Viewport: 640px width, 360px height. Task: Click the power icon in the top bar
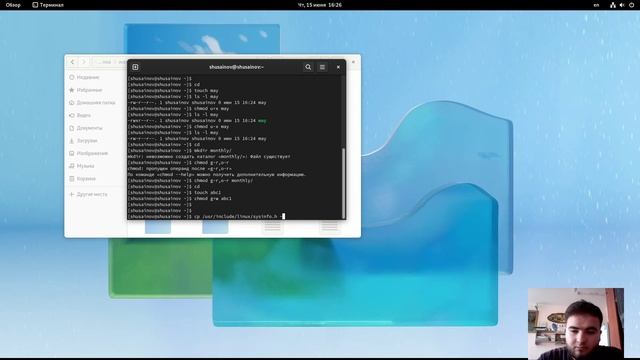[x=631, y=5]
